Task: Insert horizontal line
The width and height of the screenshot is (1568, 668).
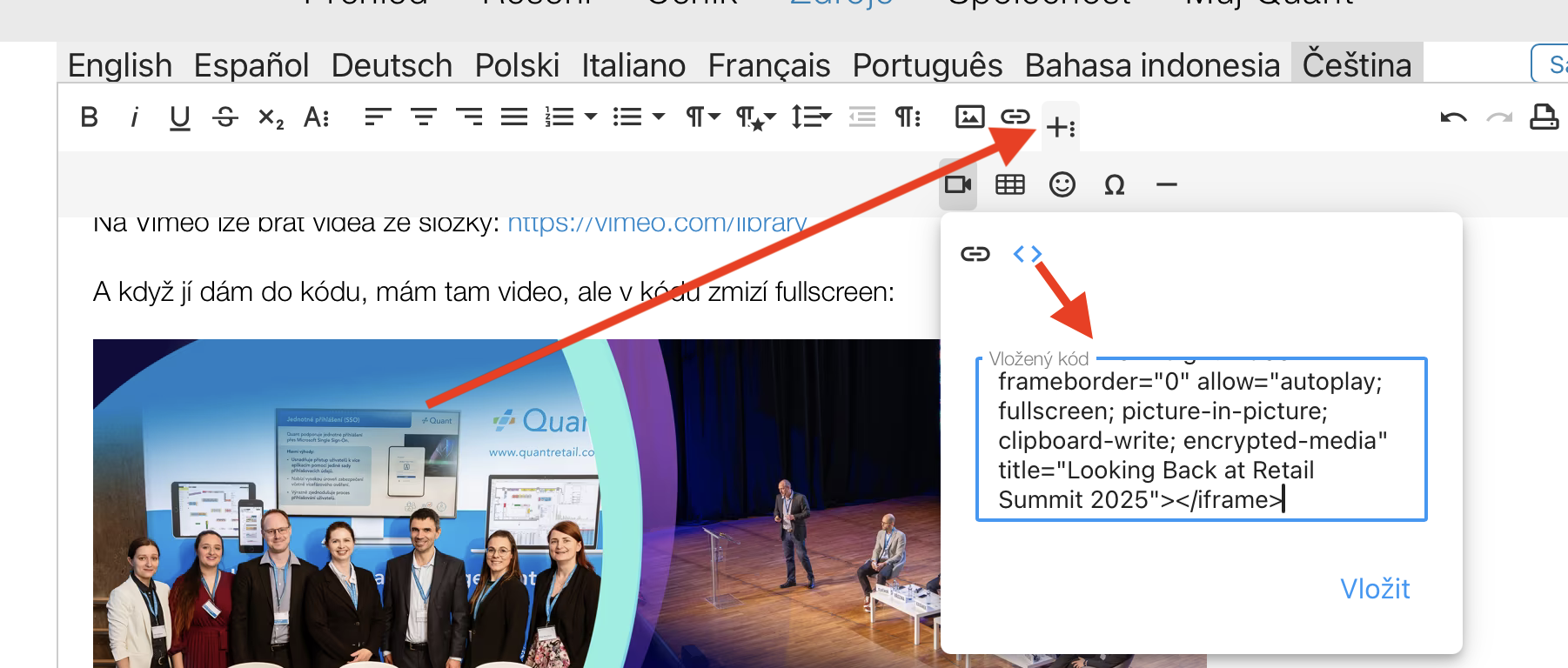Action: 1166,184
